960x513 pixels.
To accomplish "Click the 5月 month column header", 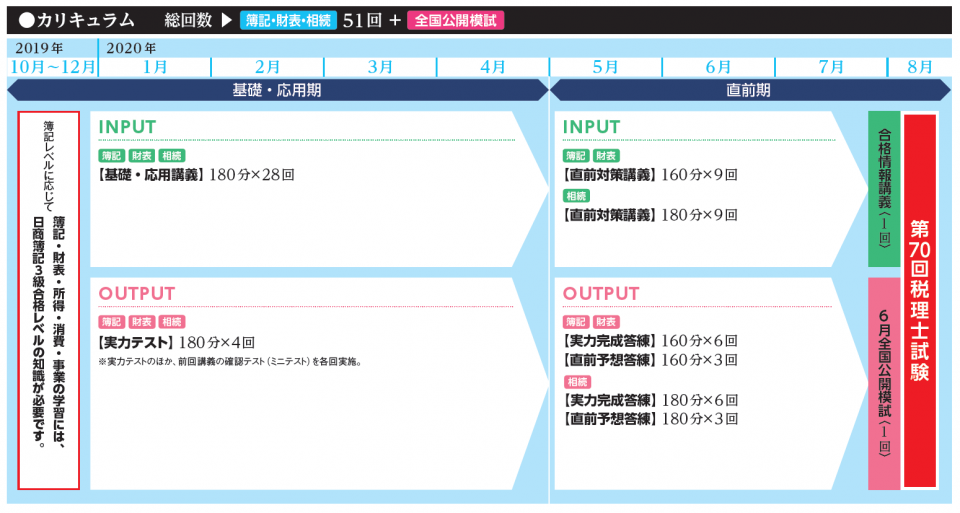I will [605, 67].
